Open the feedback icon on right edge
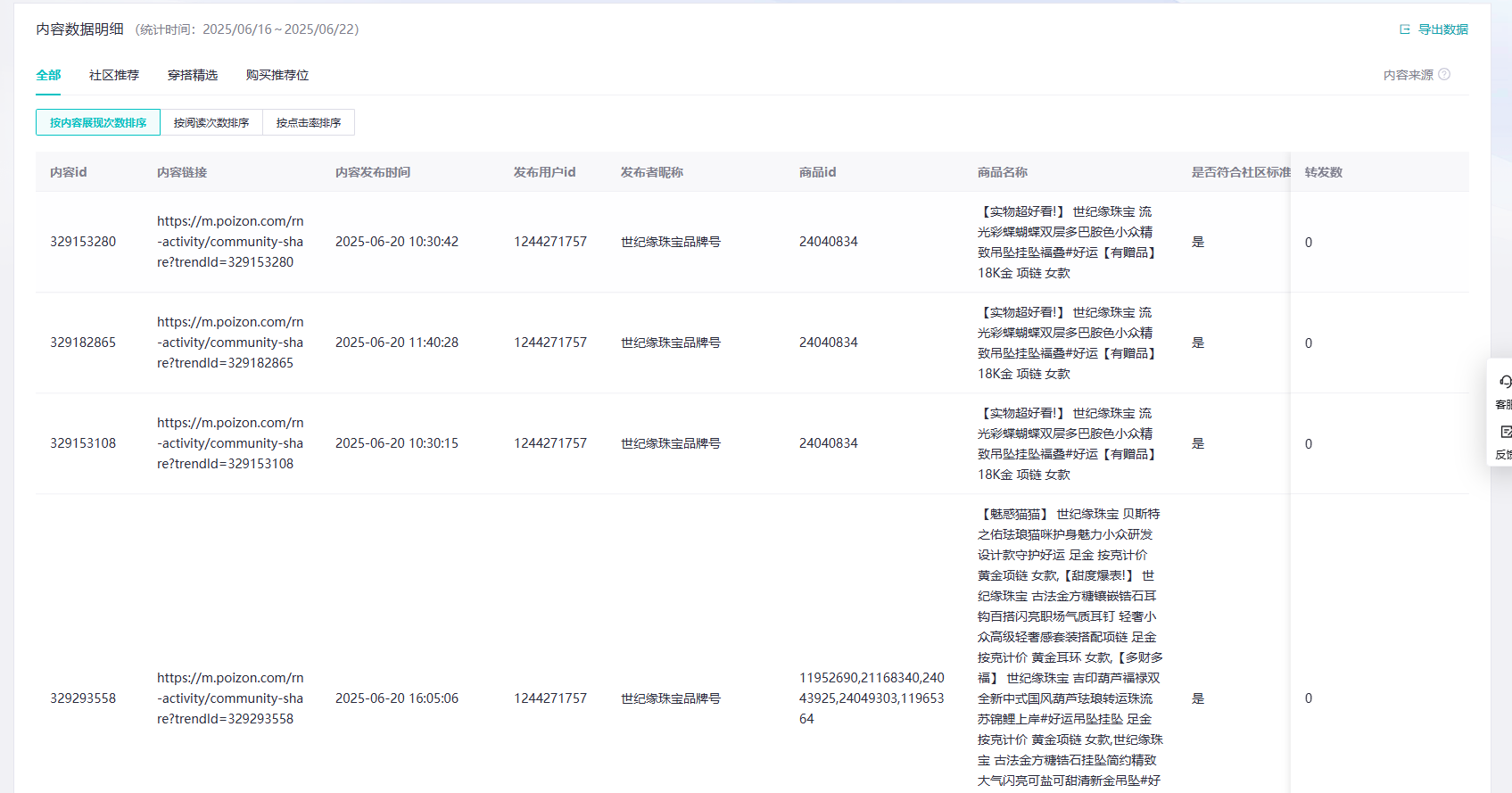Screen dimensions: 1512x793 [1505, 433]
